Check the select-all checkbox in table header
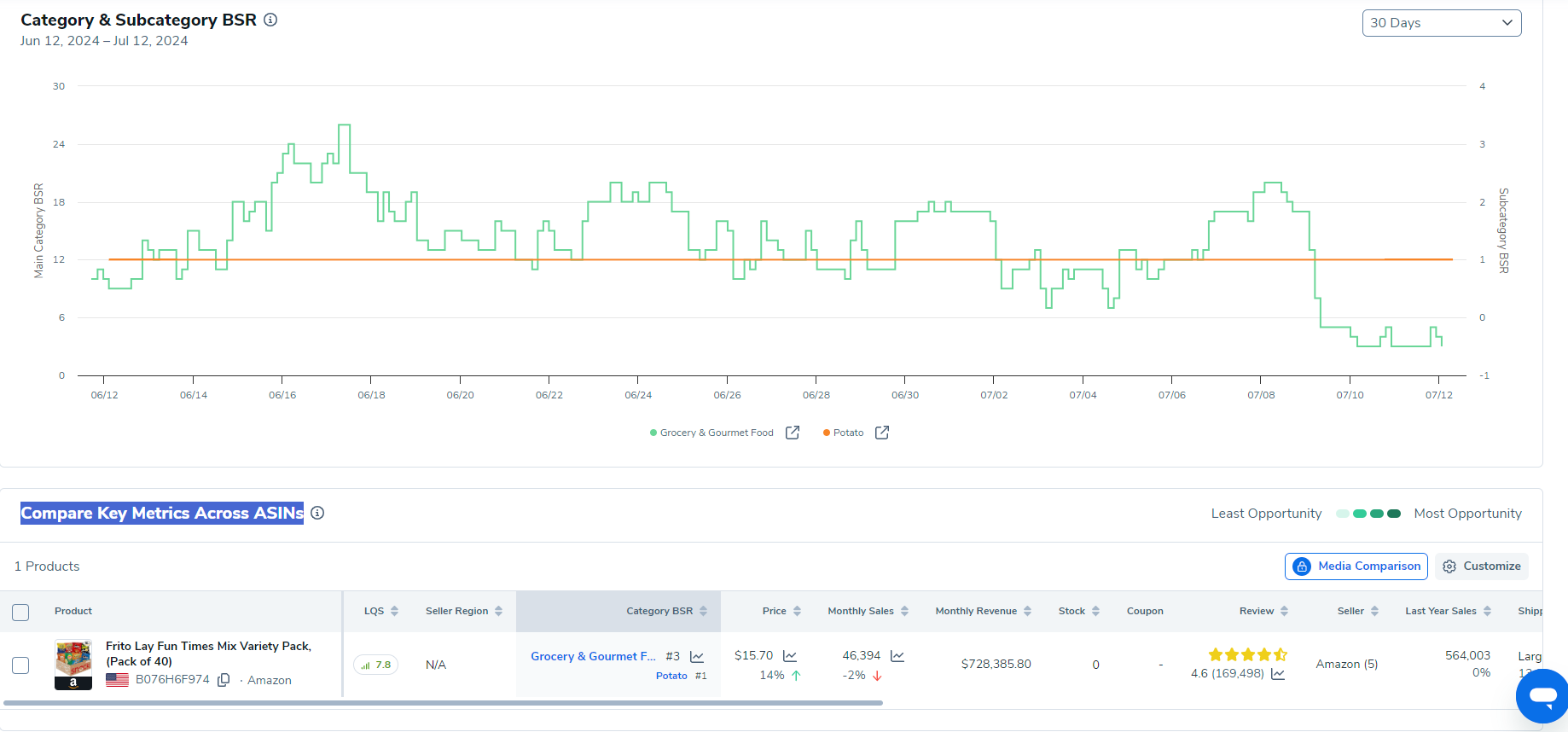The width and height of the screenshot is (1568, 732). pos(20,612)
